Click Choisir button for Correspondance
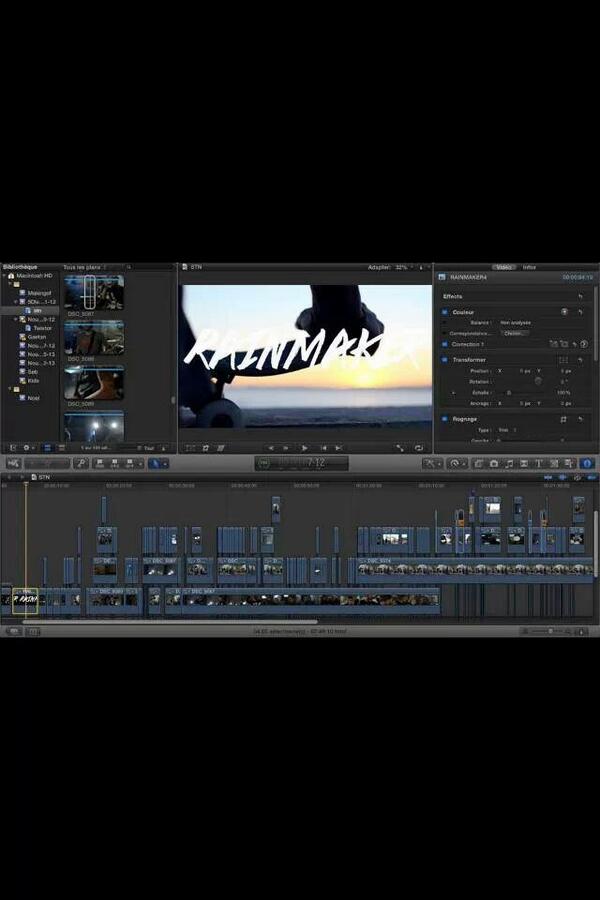600x900 pixels. point(514,333)
